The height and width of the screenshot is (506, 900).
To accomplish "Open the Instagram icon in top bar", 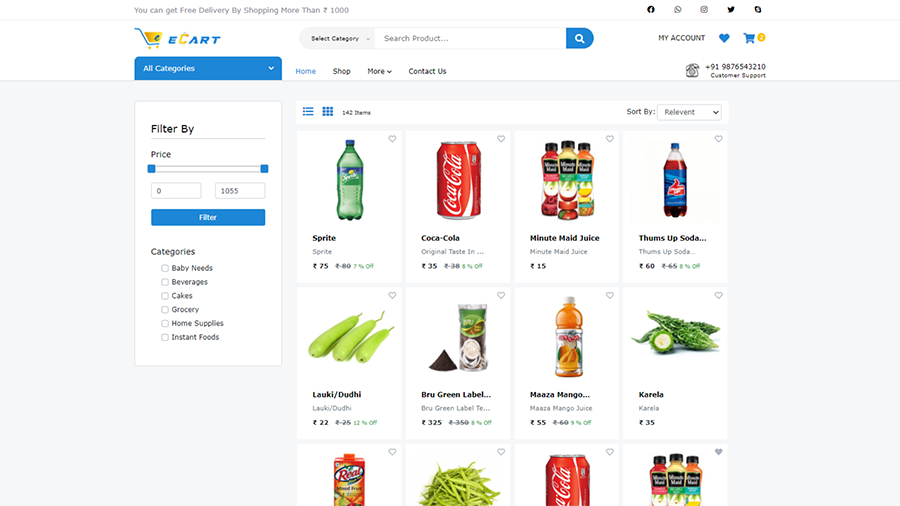I will coord(704,9).
